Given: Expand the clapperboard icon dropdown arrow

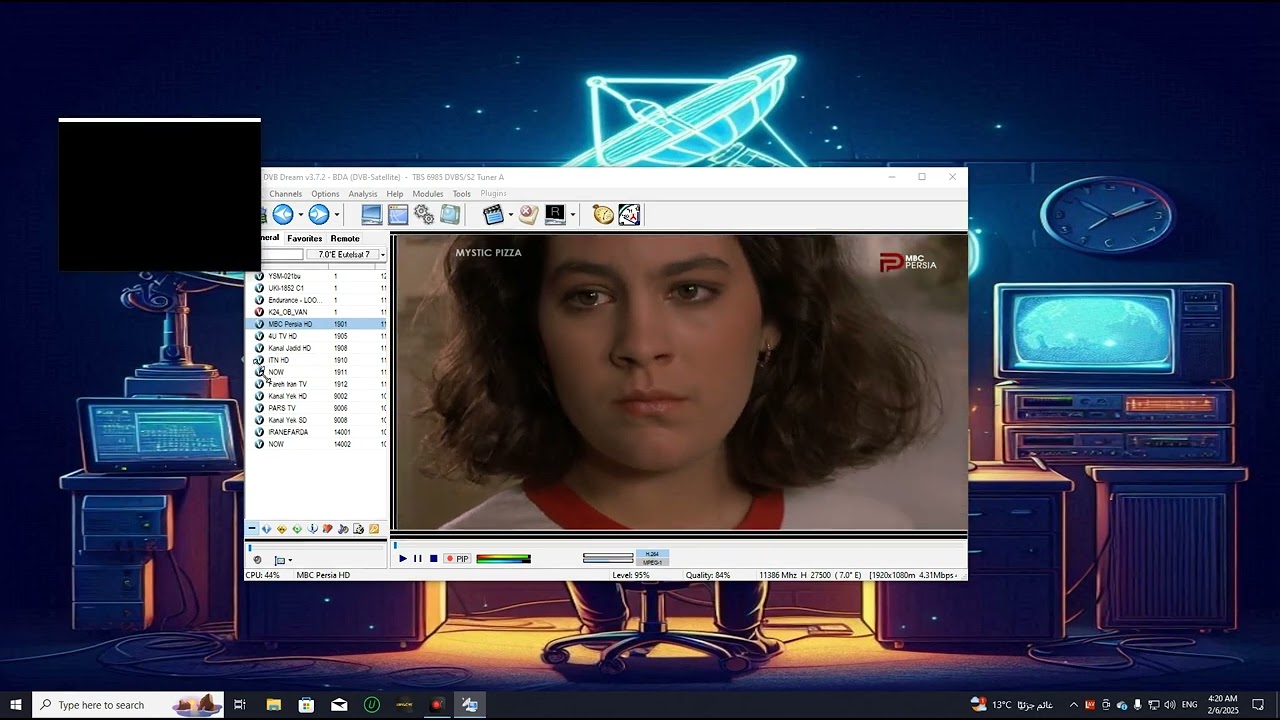Looking at the screenshot, I should click(x=510, y=215).
